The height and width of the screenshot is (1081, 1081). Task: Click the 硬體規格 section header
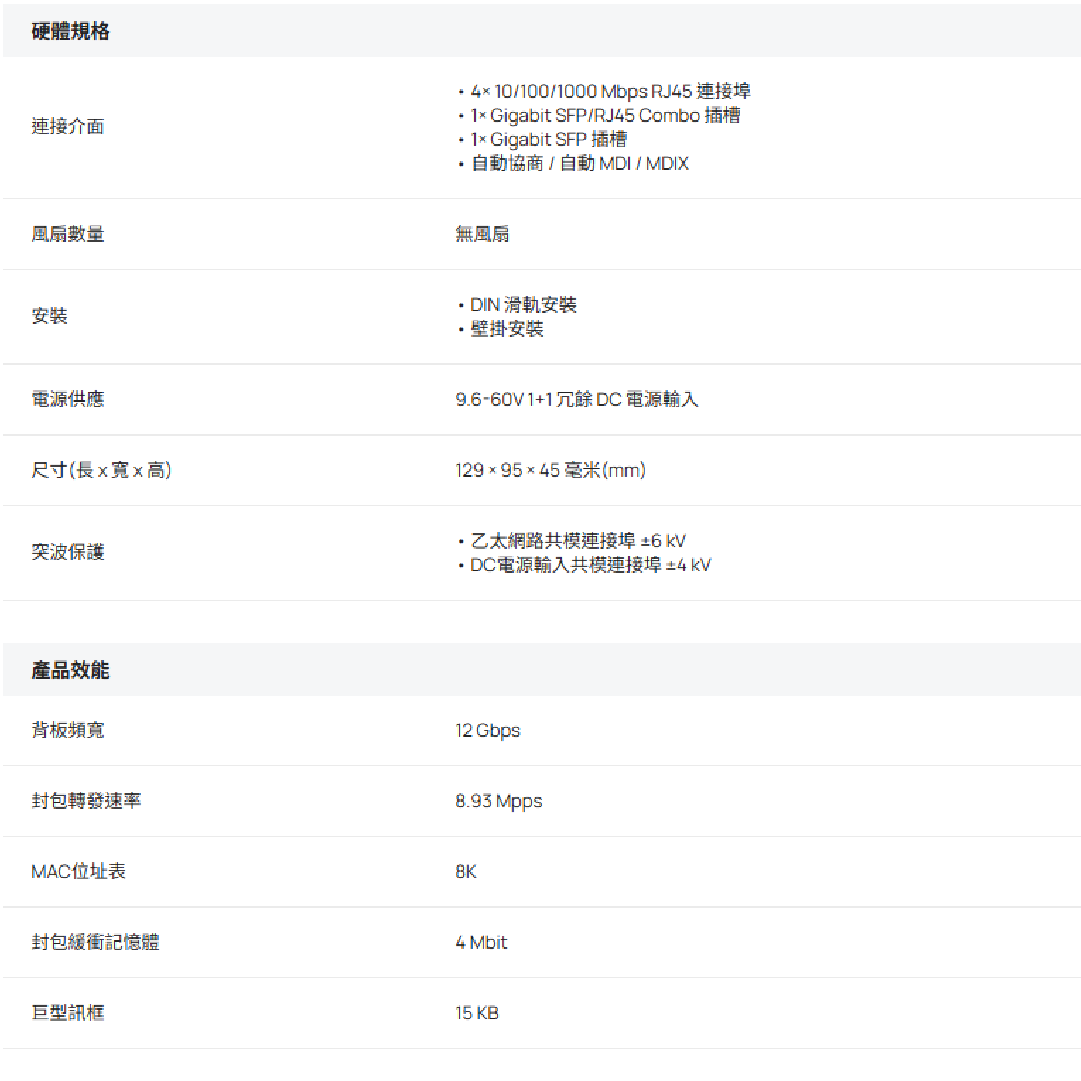[x=70, y=32]
